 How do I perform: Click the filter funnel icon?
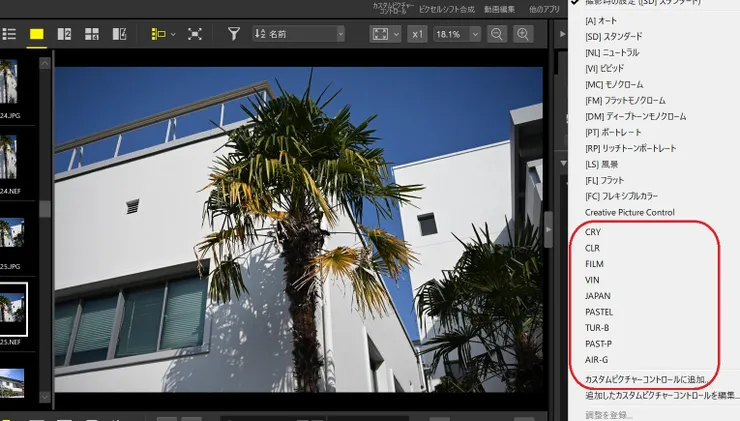click(x=234, y=34)
